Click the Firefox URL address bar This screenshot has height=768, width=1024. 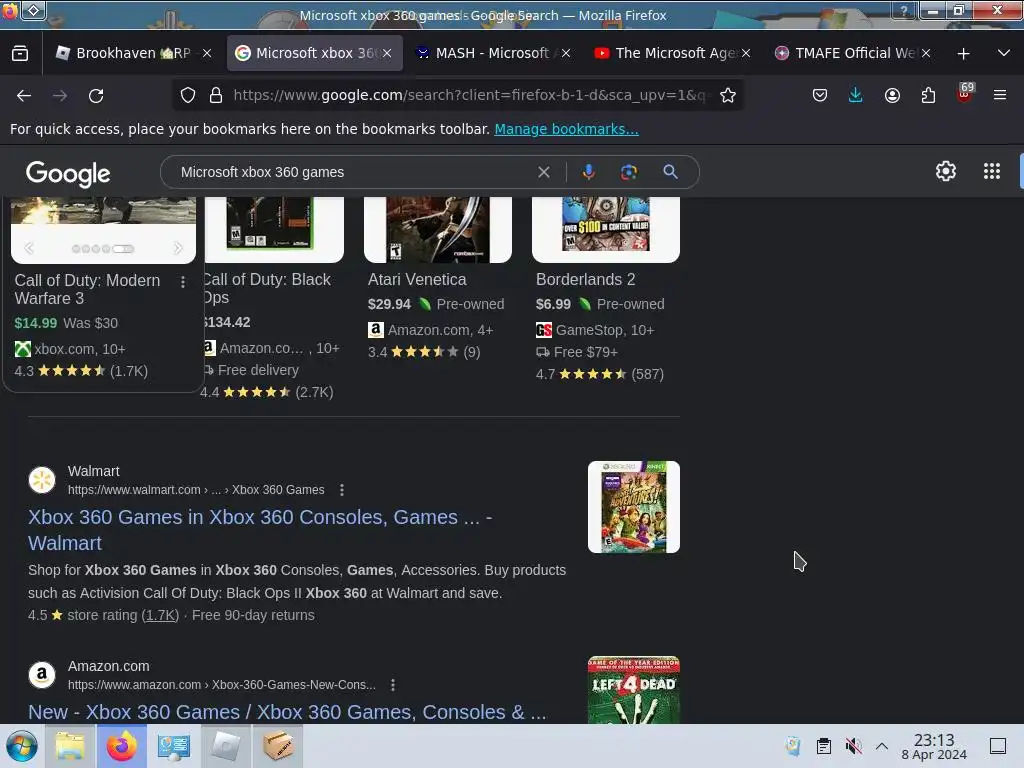[x=469, y=95]
